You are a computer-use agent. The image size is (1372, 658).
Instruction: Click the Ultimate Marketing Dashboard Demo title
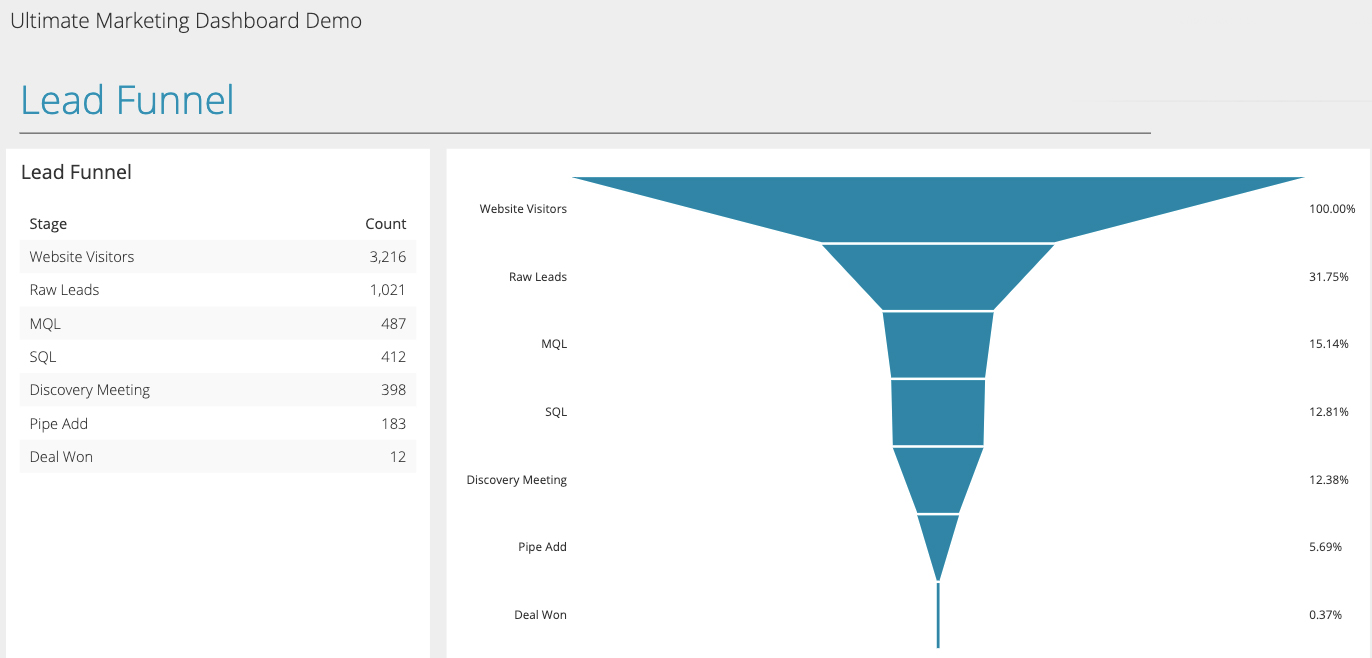(x=186, y=20)
